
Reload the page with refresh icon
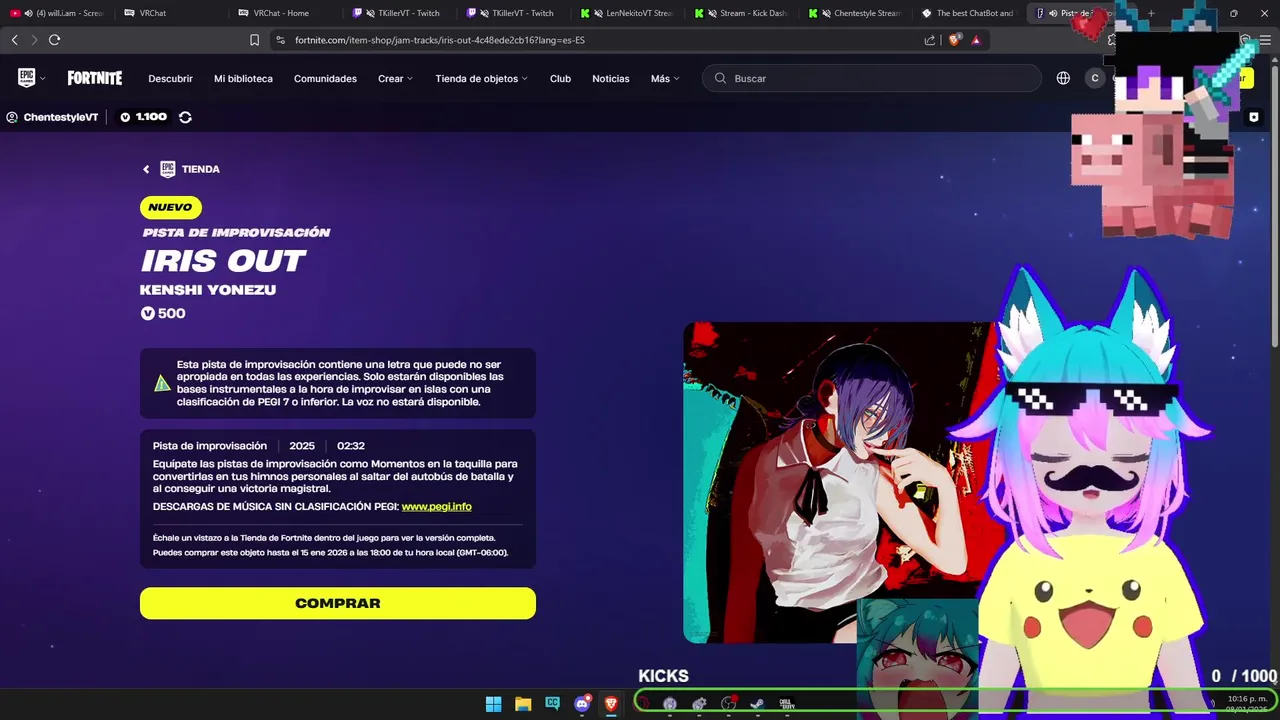[x=54, y=40]
